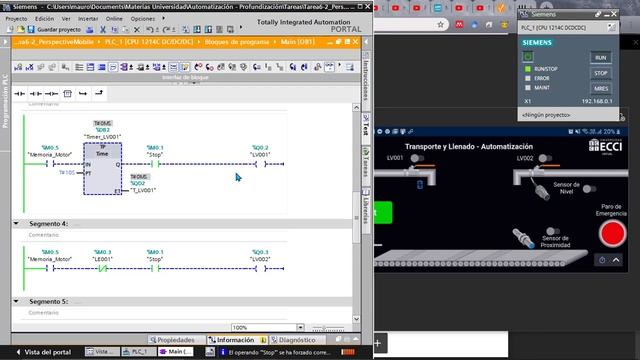
Task: Insert a normally open contact
Action: [19, 93]
